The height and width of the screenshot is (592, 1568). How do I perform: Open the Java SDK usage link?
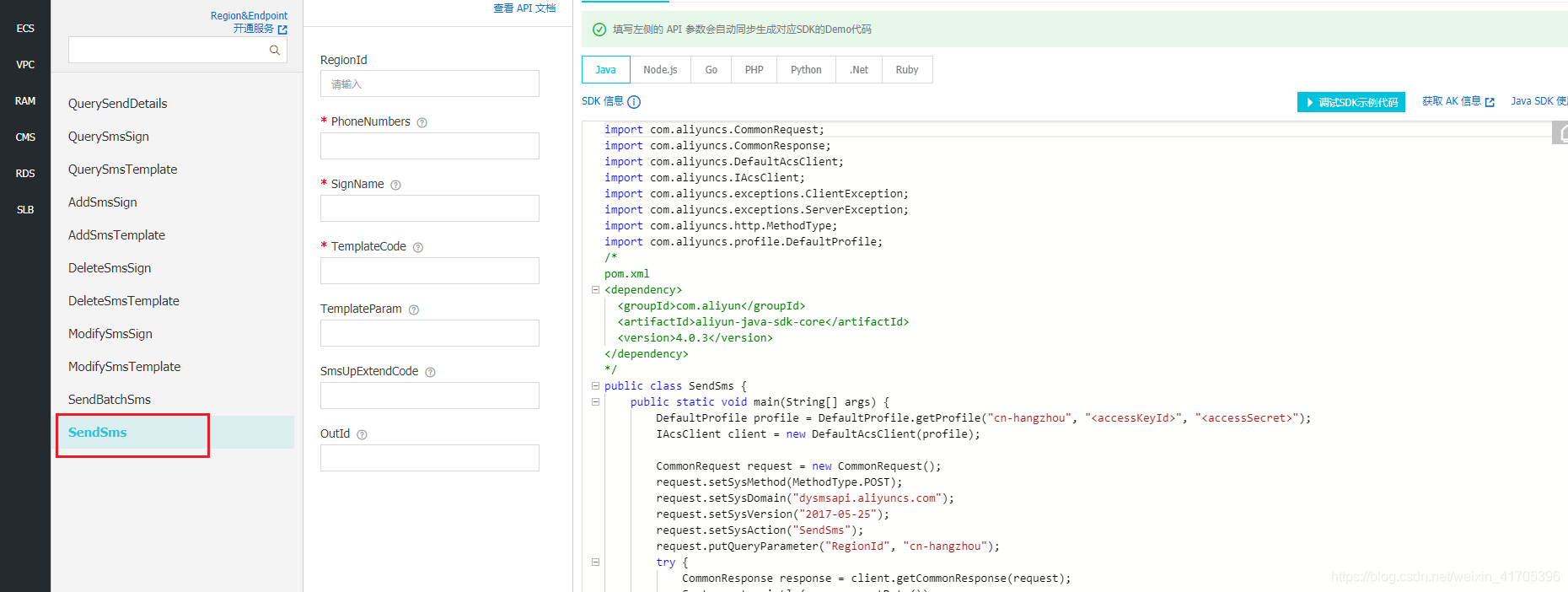pos(1539,101)
